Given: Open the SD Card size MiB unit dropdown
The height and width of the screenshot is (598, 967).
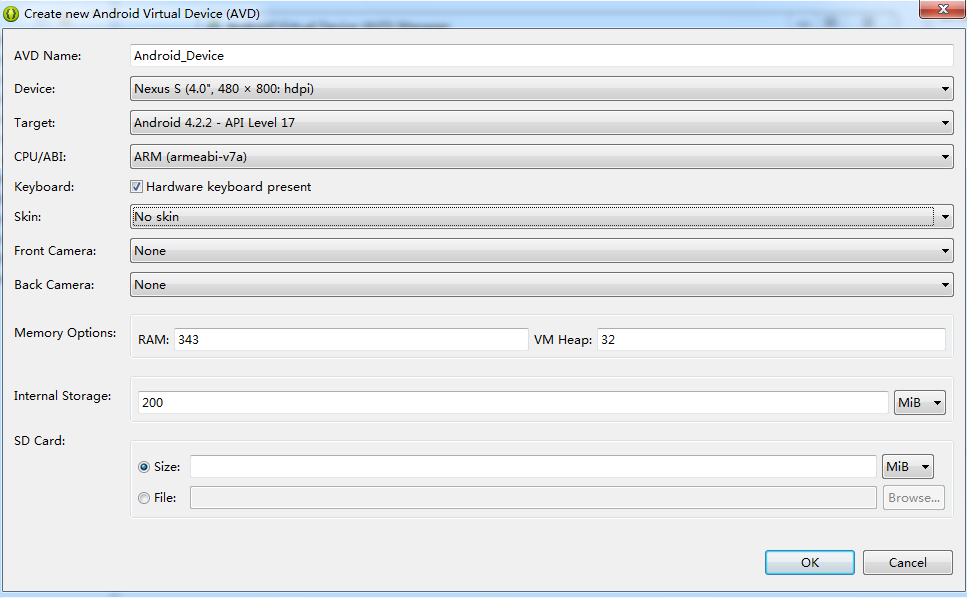Looking at the screenshot, I should [908, 467].
